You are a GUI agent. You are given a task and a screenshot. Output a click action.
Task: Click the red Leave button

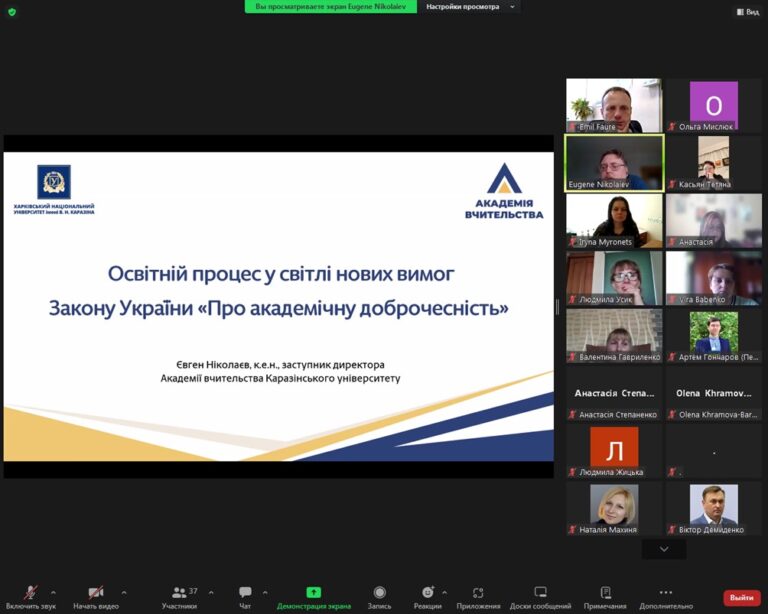(742, 597)
